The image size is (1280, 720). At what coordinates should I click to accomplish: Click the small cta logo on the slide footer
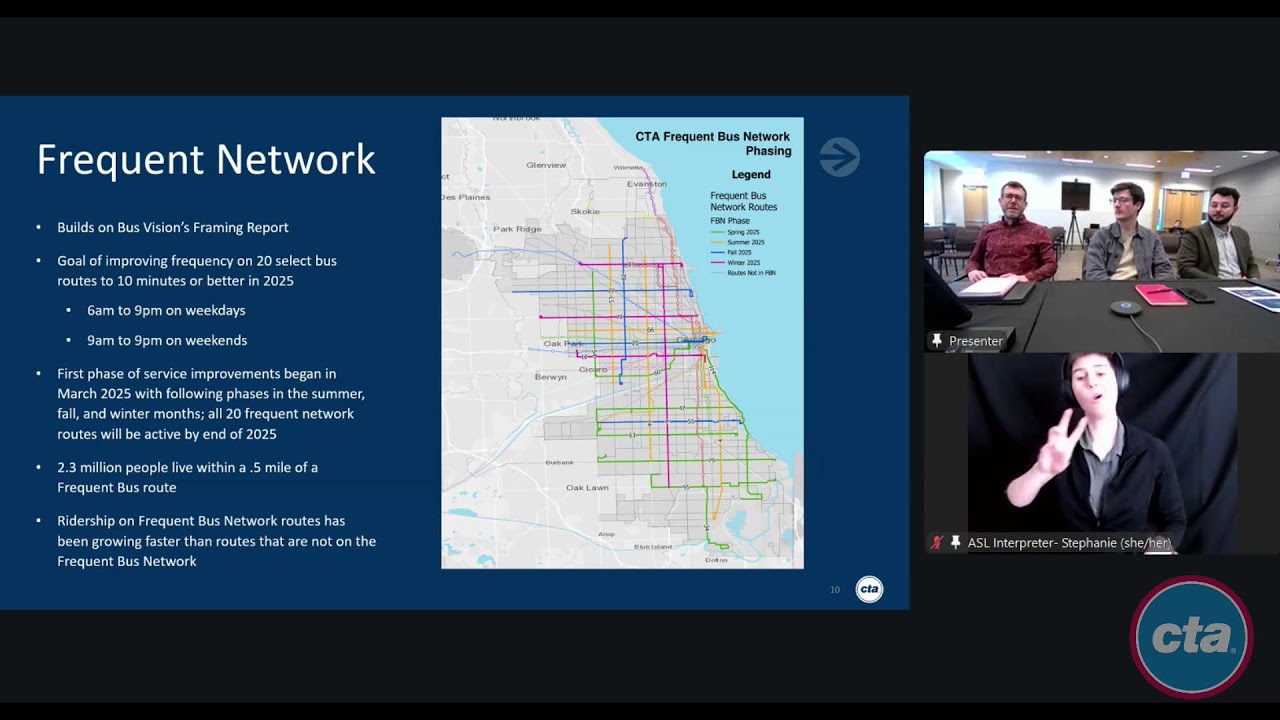point(869,589)
